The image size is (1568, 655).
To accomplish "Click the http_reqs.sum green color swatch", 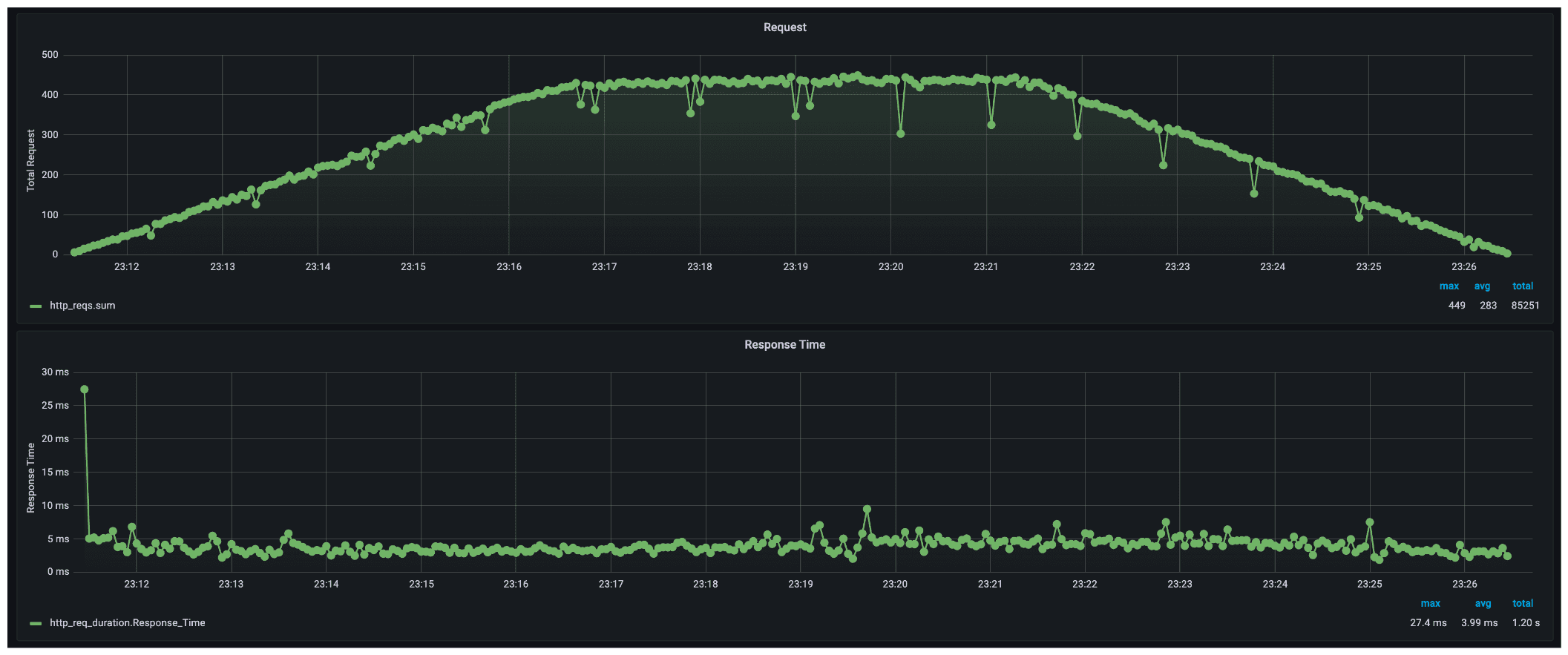I will tap(36, 306).
